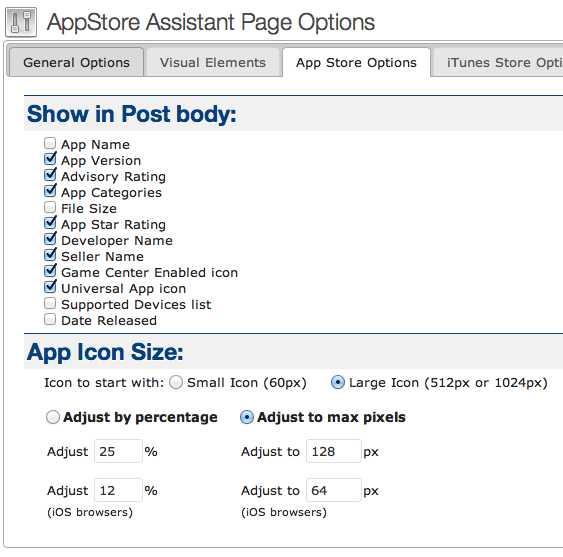Open the iTunes Store Options tab
Screen dimensions: 563x557
(x=498, y=62)
